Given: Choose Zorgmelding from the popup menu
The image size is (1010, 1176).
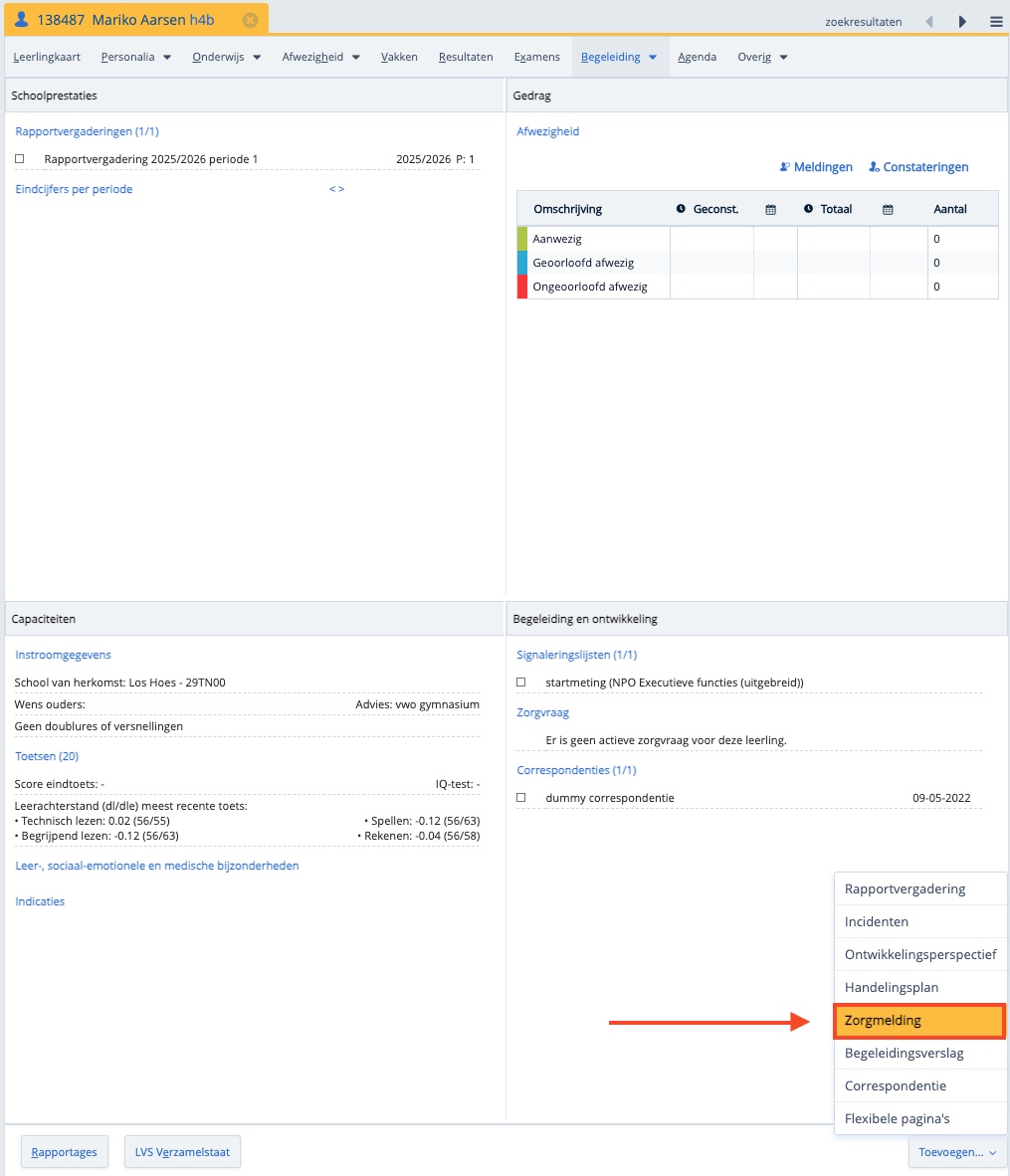Looking at the screenshot, I should 918,1021.
